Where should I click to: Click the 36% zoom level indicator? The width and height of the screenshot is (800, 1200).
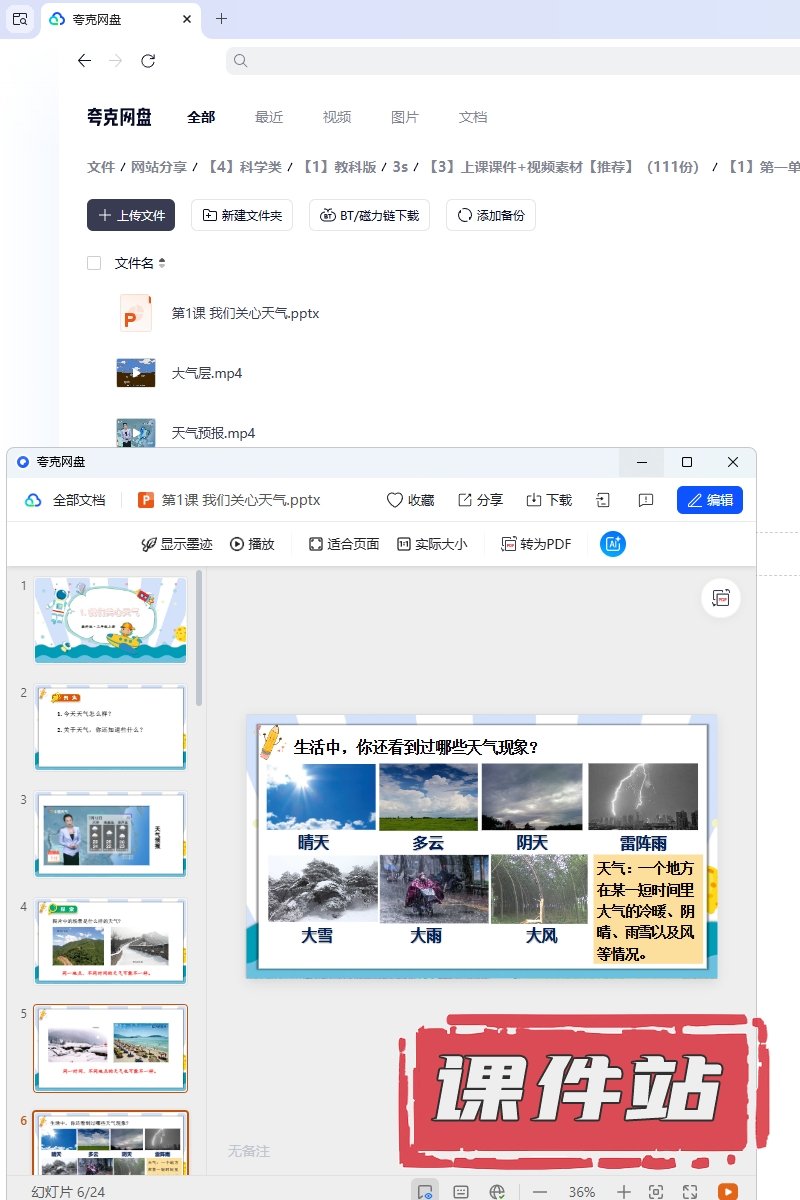[x=582, y=1191]
